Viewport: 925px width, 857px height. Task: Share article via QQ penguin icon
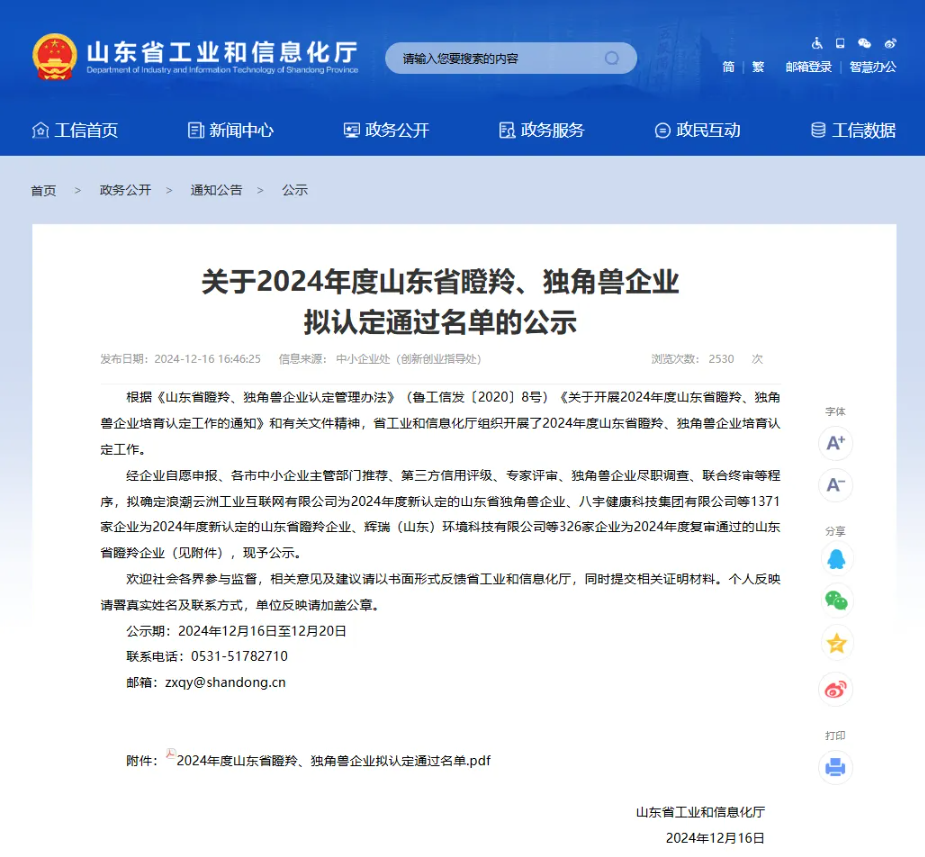click(836, 559)
